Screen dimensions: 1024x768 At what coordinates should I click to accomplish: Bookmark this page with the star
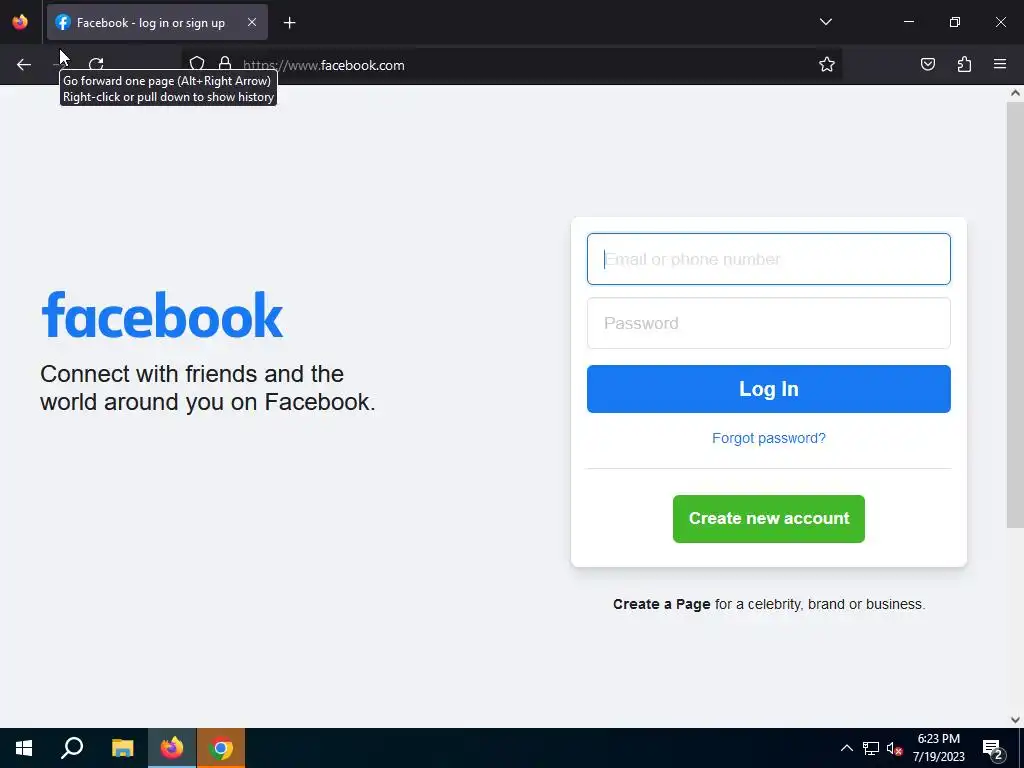(827, 64)
